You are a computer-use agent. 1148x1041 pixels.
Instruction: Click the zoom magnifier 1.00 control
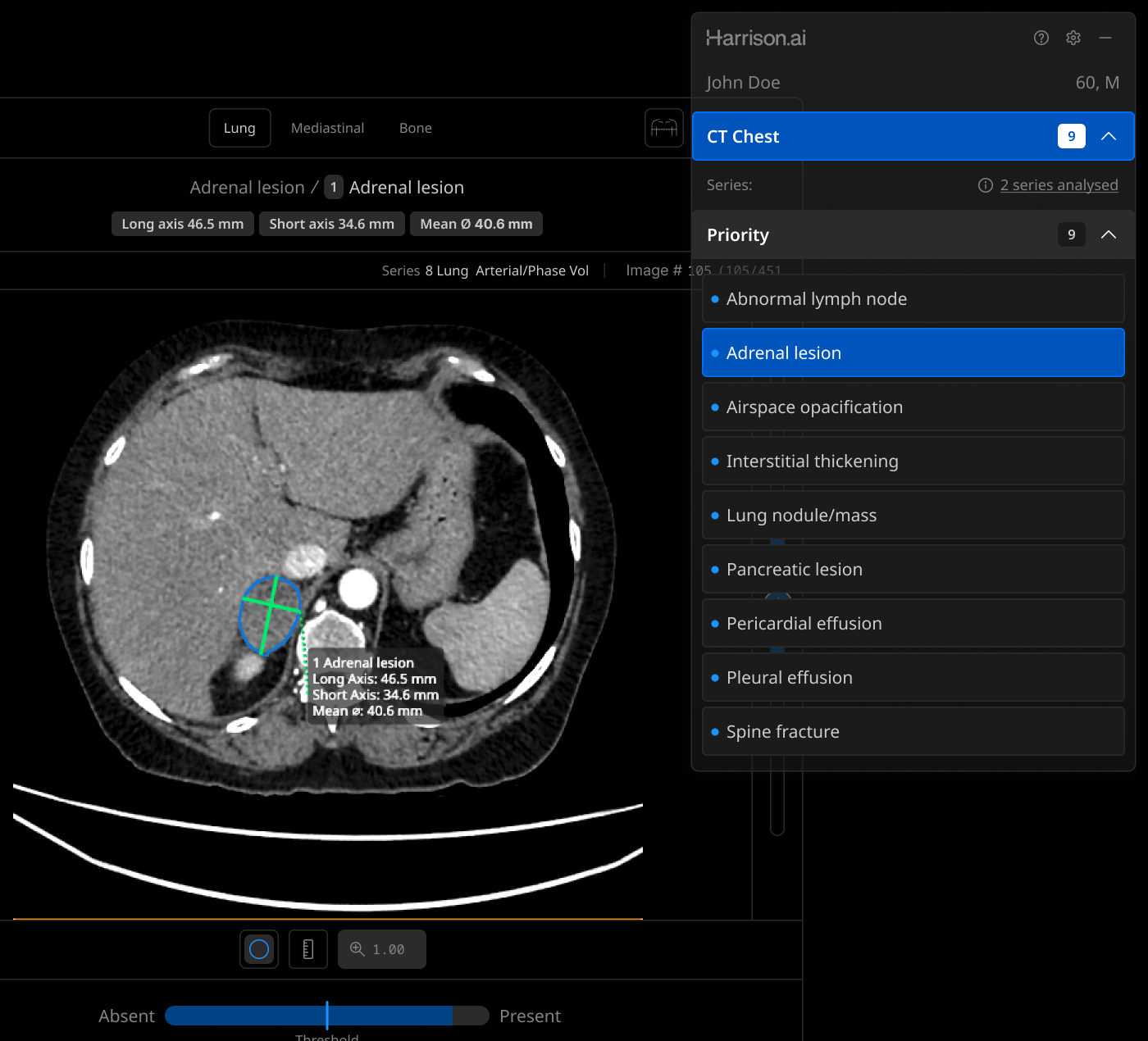(381, 949)
